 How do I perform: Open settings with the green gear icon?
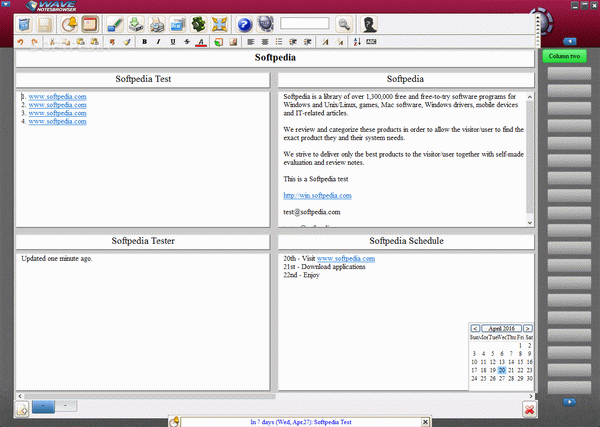[198, 24]
